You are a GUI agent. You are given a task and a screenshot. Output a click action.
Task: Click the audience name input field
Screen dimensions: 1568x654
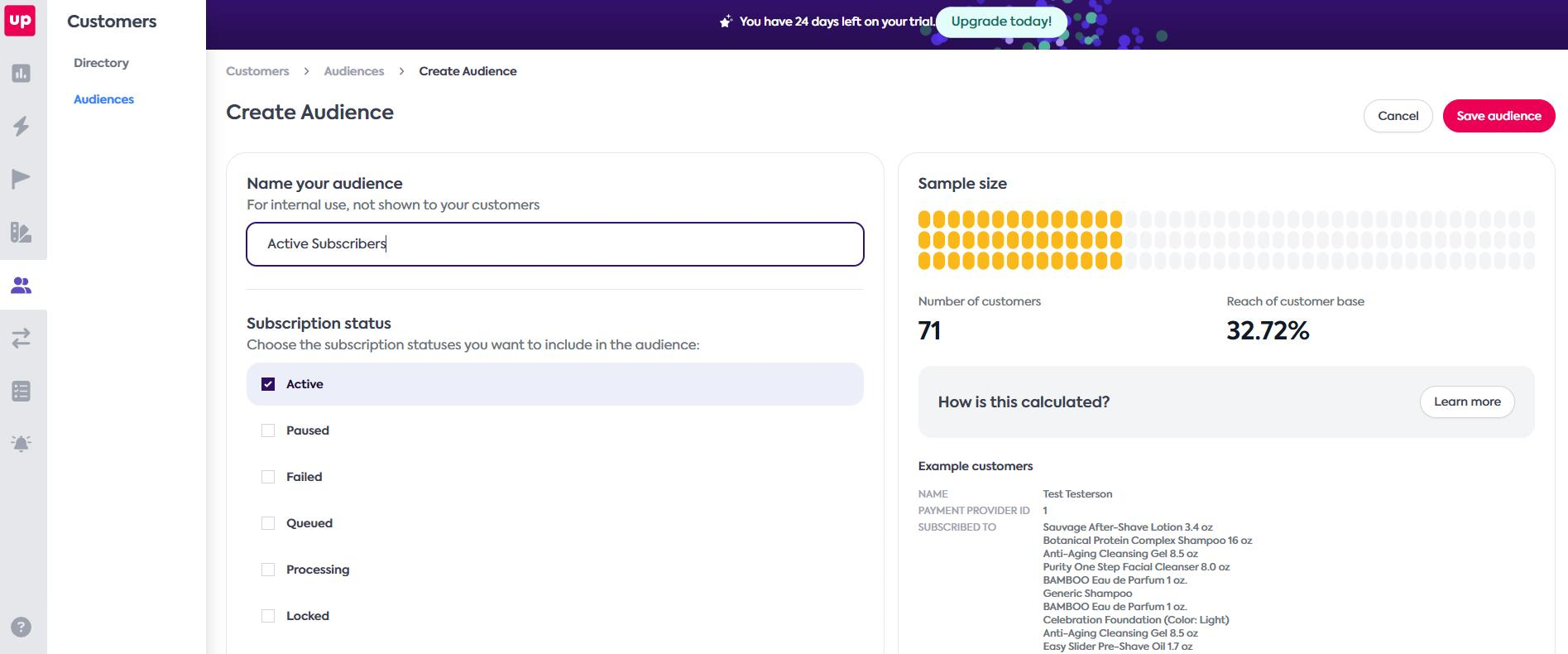tap(555, 244)
